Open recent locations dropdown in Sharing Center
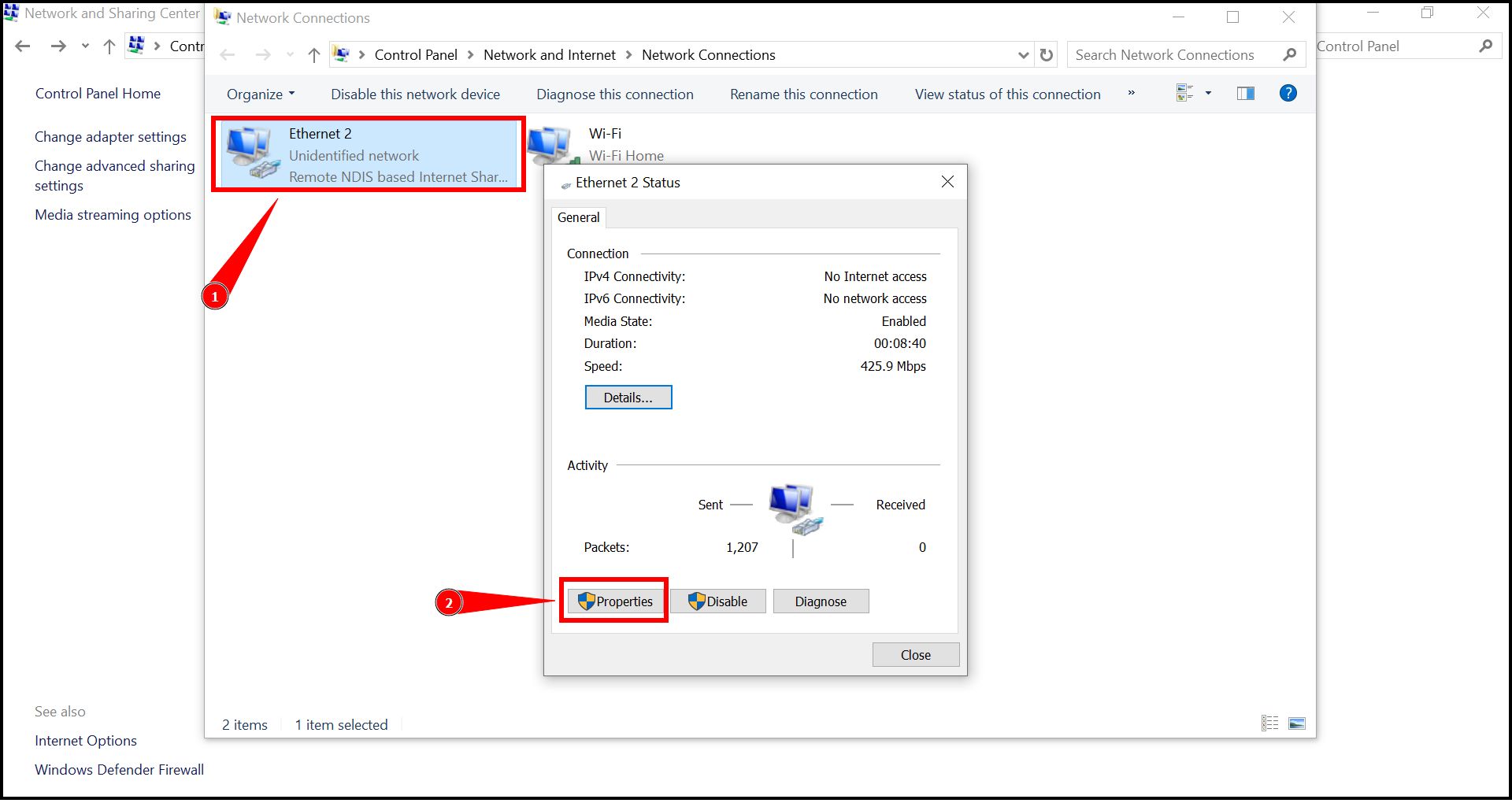Viewport: 1512px width, 803px height. tap(85, 46)
